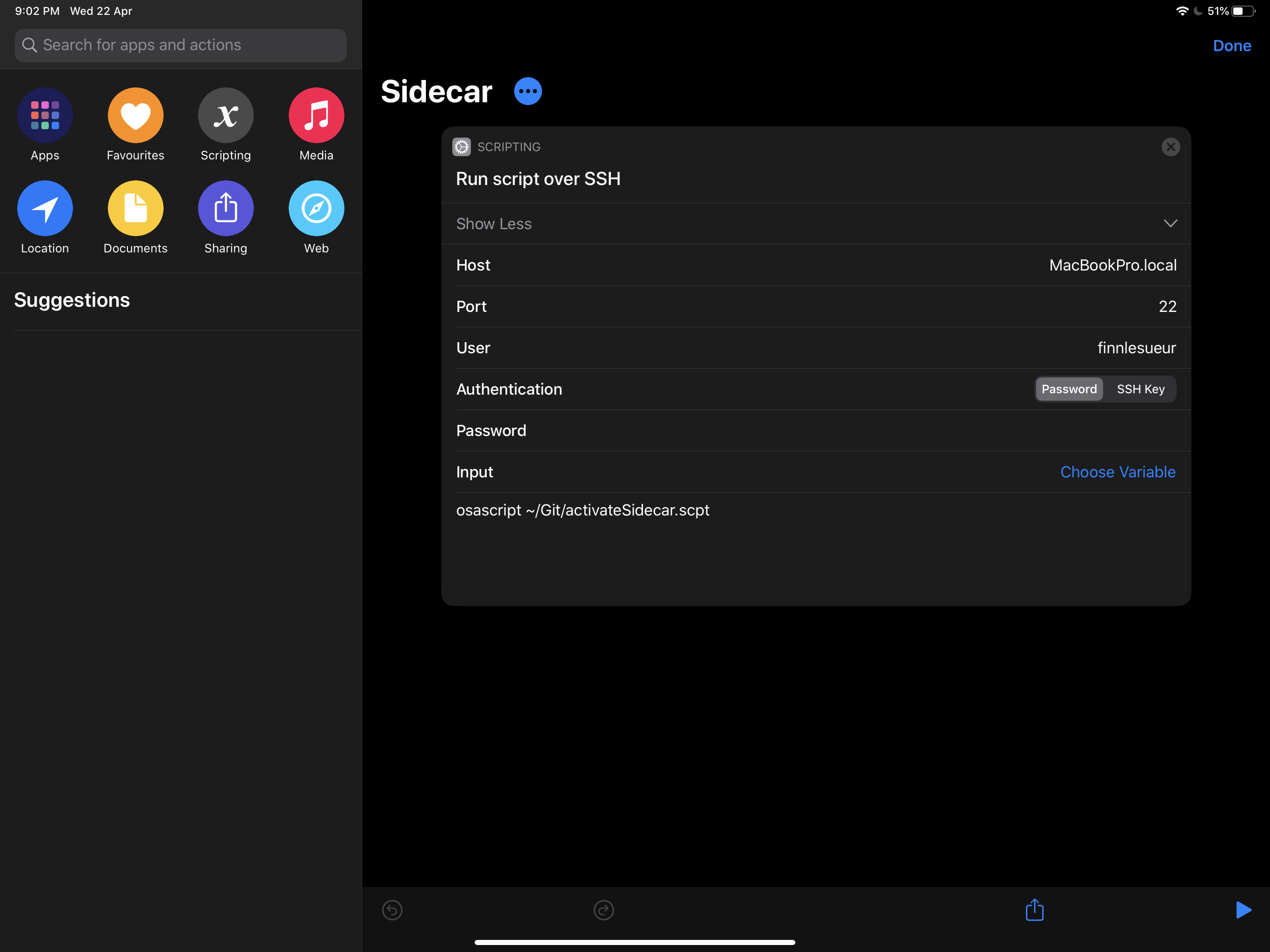Open shortcut settings via blue ellipsis button
Screen dimensions: 1270x952
coord(528,91)
